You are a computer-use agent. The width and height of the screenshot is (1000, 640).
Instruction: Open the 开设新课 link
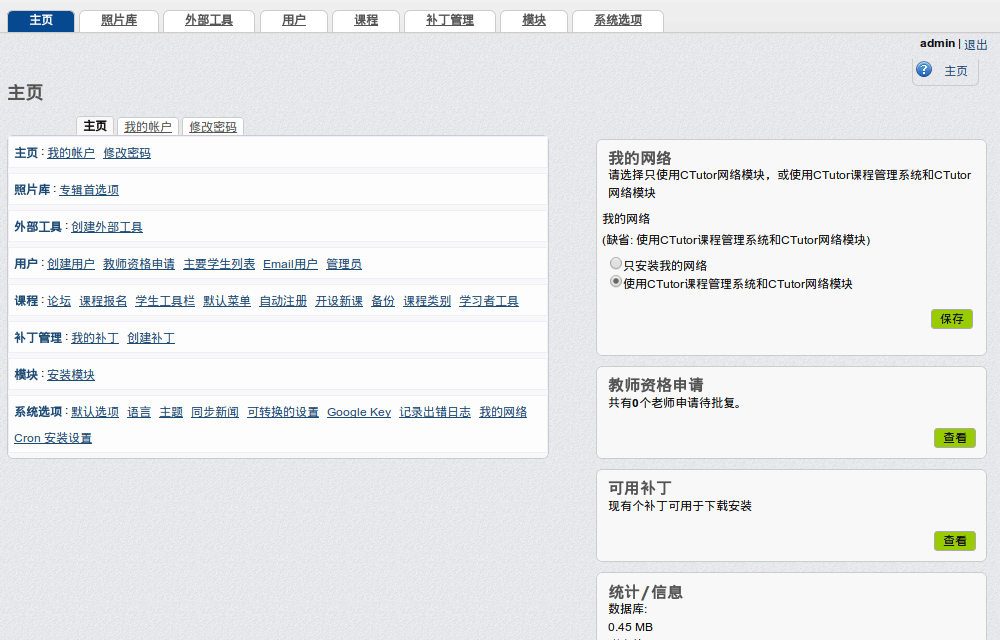tap(338, 300)
